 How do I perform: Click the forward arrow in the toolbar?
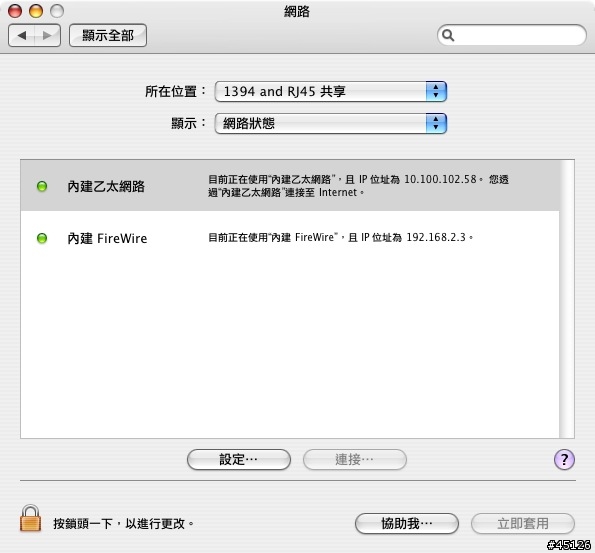pyautogui.click(x=47, y=36)
